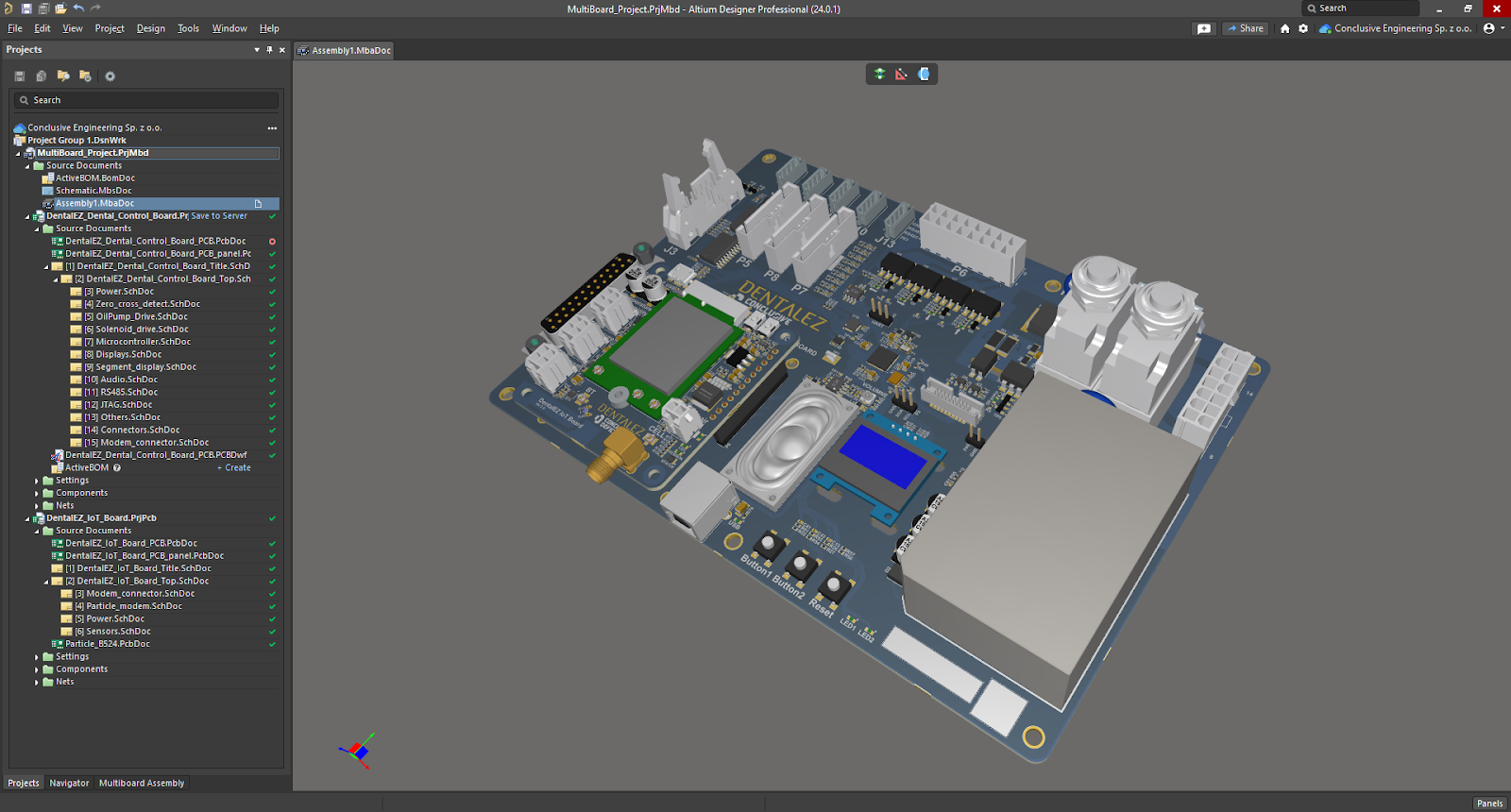Switch to the Navigator tab

69,783
